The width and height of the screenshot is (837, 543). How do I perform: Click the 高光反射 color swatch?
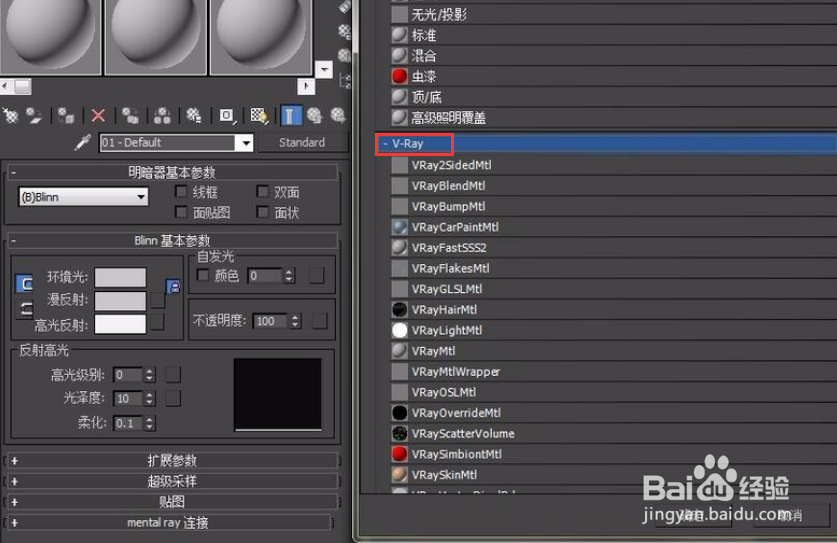pyautogui.click(x=120, y=324)
